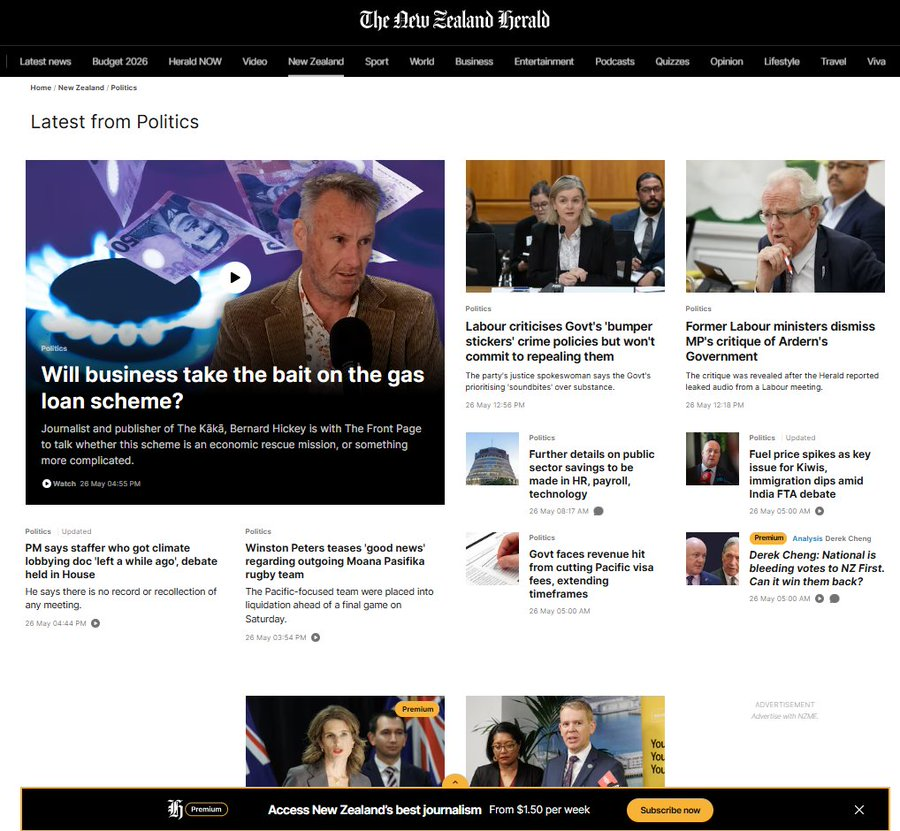Open Further details on public sector savings article
Screen dimensions: 900x831
point(592,474)
